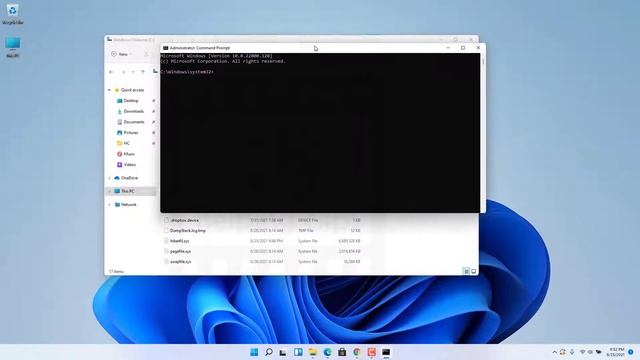Open taskbar Search
Screen dimensions: 640x360
click(269, 352)
